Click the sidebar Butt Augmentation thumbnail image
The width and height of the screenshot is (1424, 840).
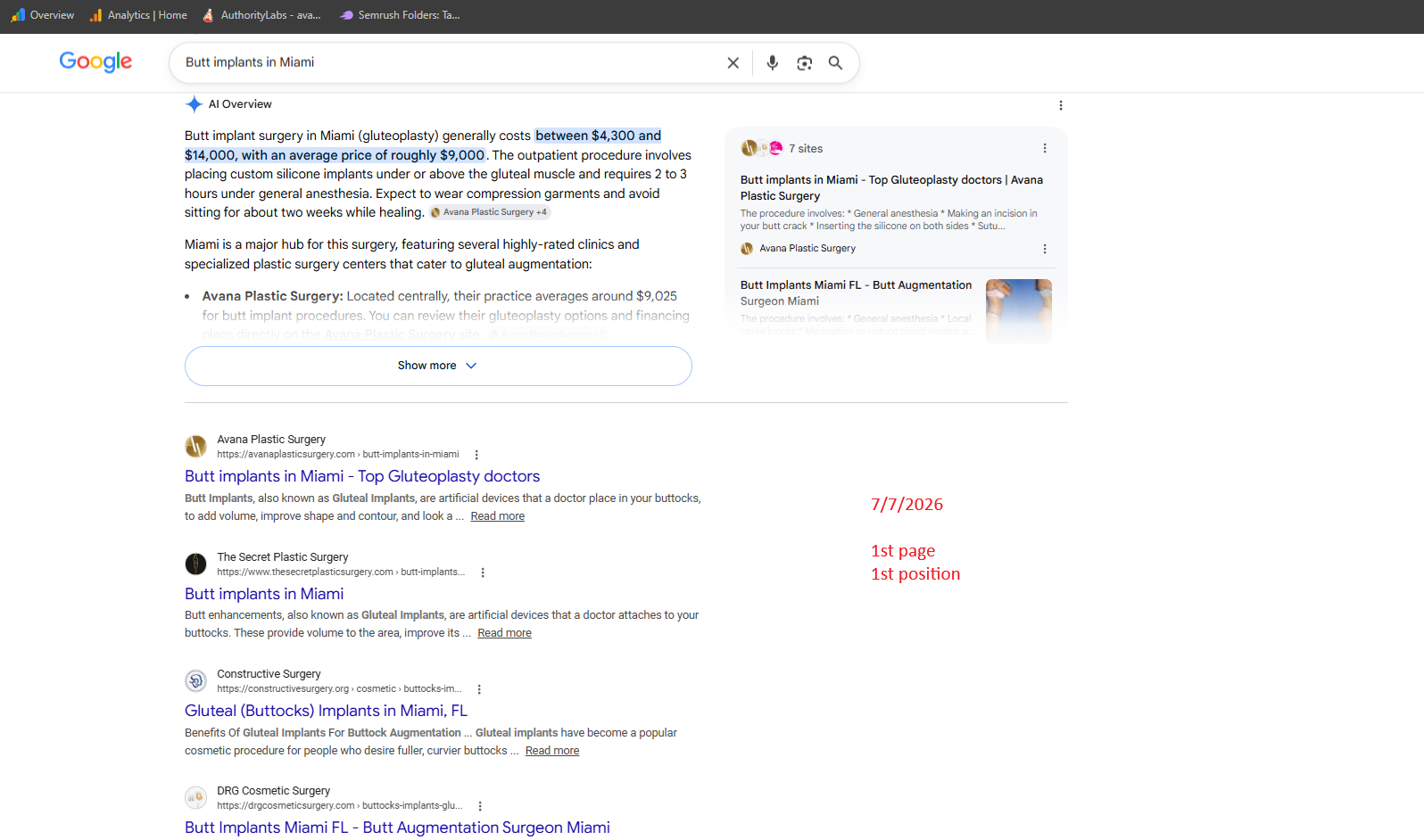click(1019, 310)
